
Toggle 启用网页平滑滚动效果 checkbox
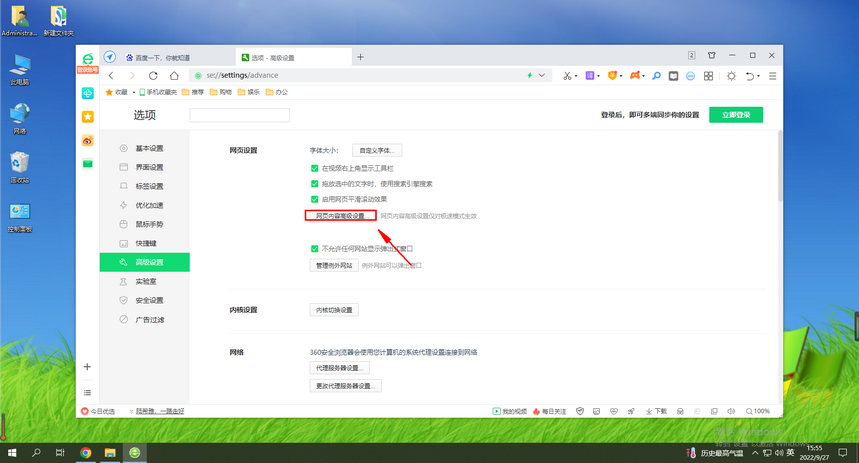pyautogui.click(x=314, y=199)
